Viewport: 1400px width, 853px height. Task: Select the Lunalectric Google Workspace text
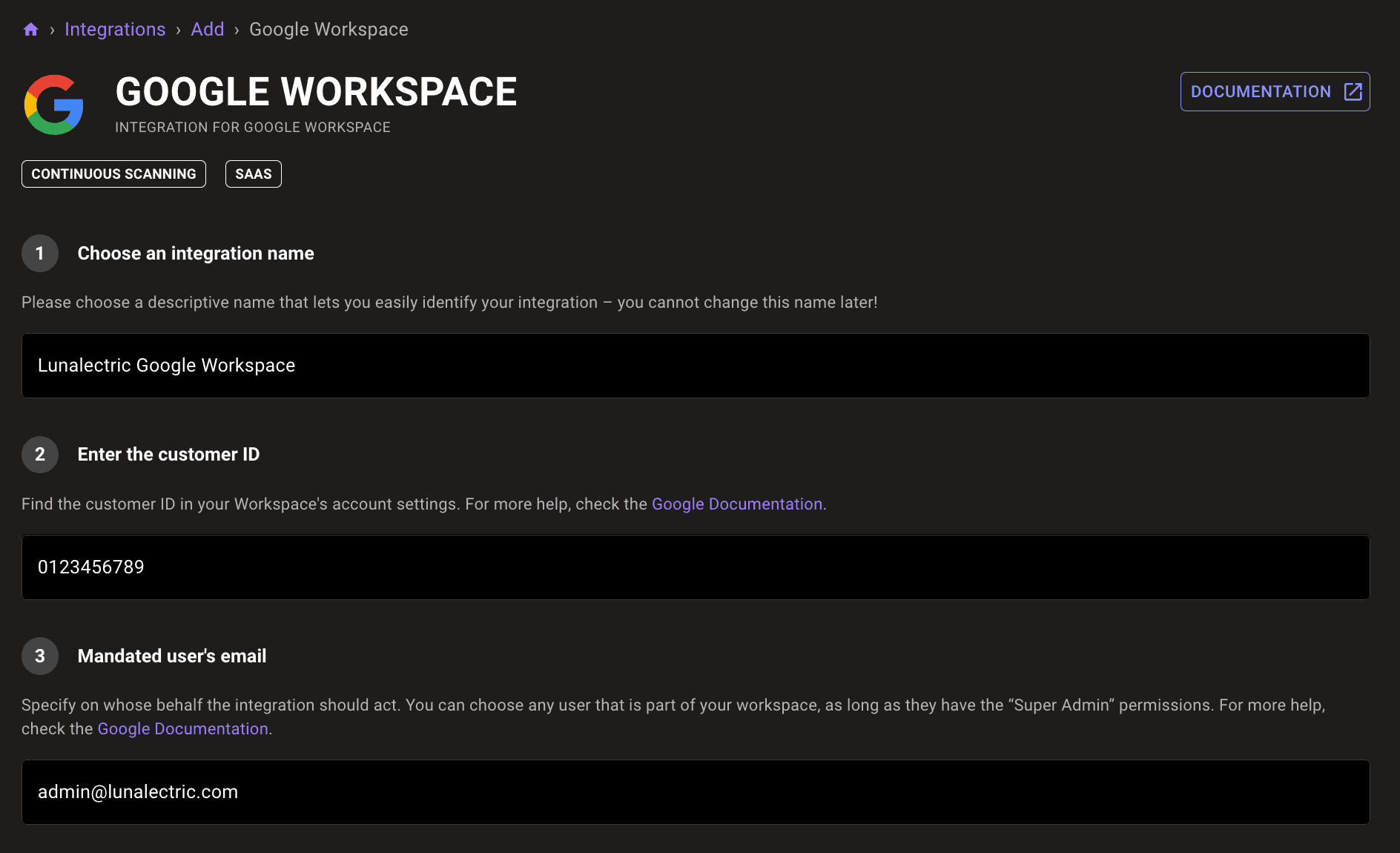[166, 365]
